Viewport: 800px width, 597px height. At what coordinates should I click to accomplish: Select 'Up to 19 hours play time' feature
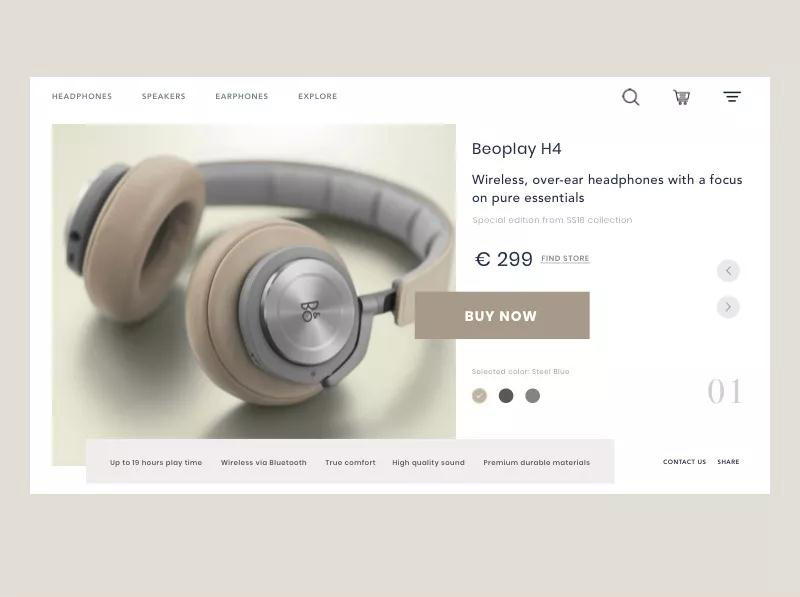(156, 462)
